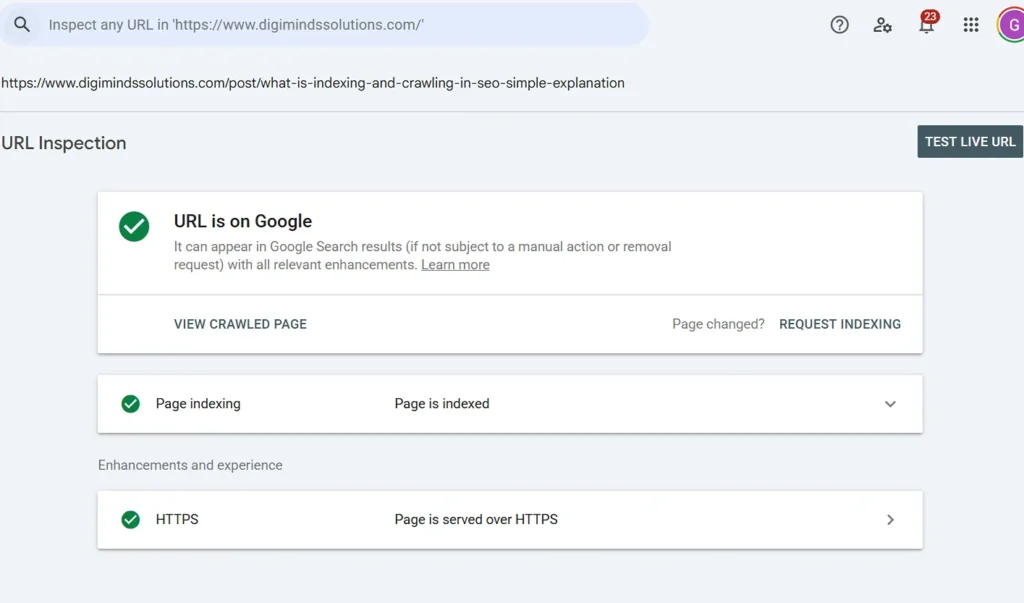
Task: Click VIEW CRAWLED PAGE
Action: (x=240, y=324)
